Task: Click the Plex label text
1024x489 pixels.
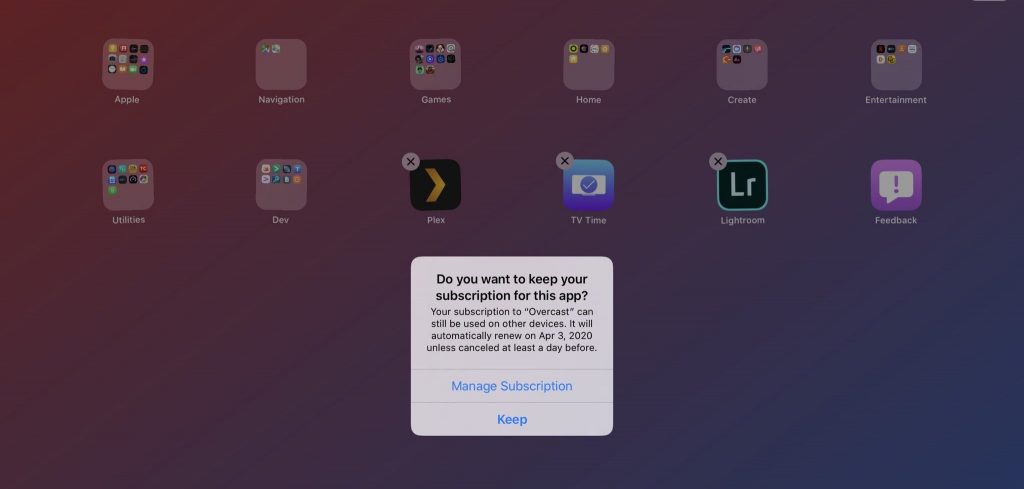Action: pyautogui.click(x=436, y=220)
